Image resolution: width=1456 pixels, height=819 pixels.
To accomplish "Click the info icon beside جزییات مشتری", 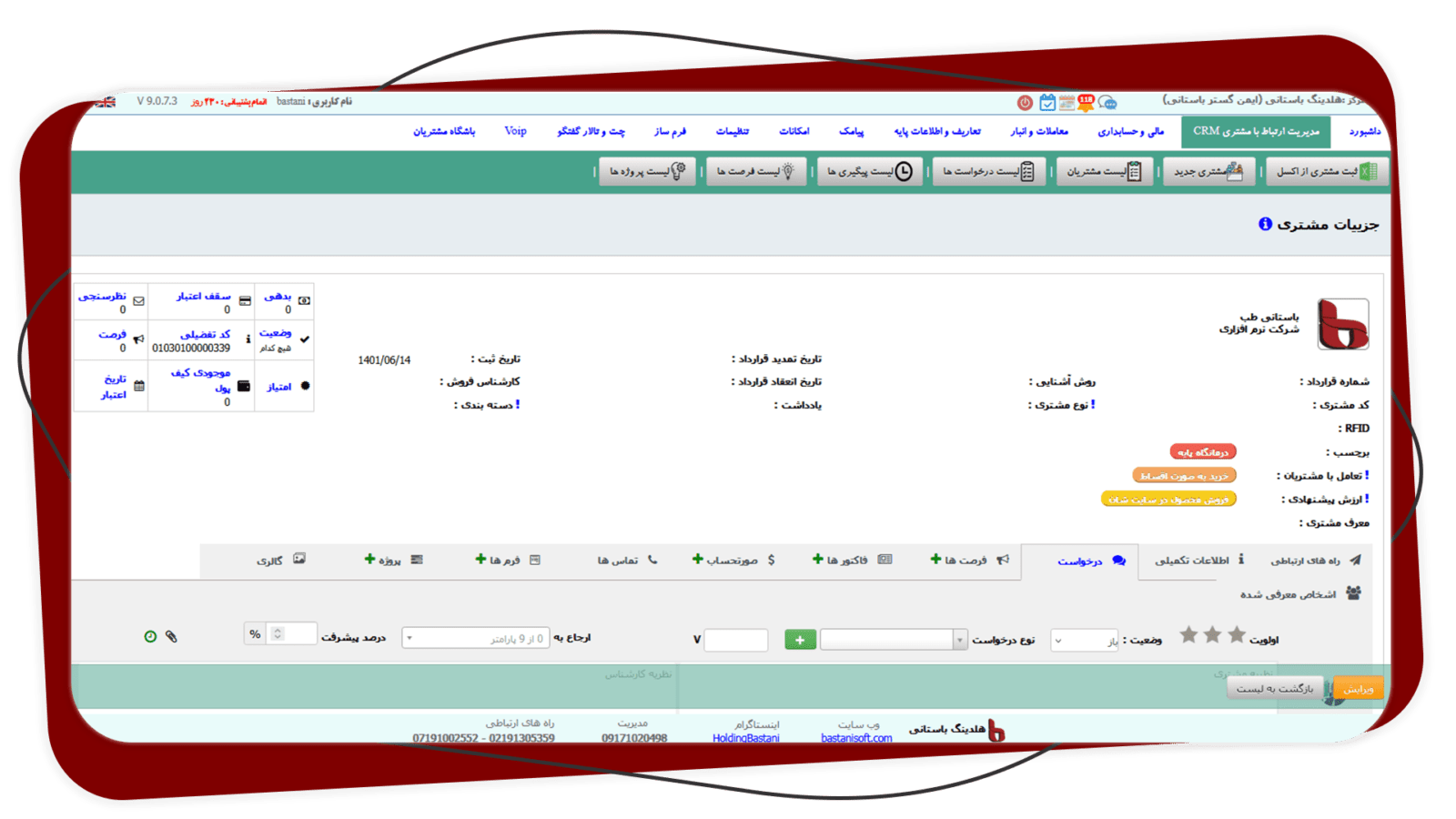I will 1265,224.
